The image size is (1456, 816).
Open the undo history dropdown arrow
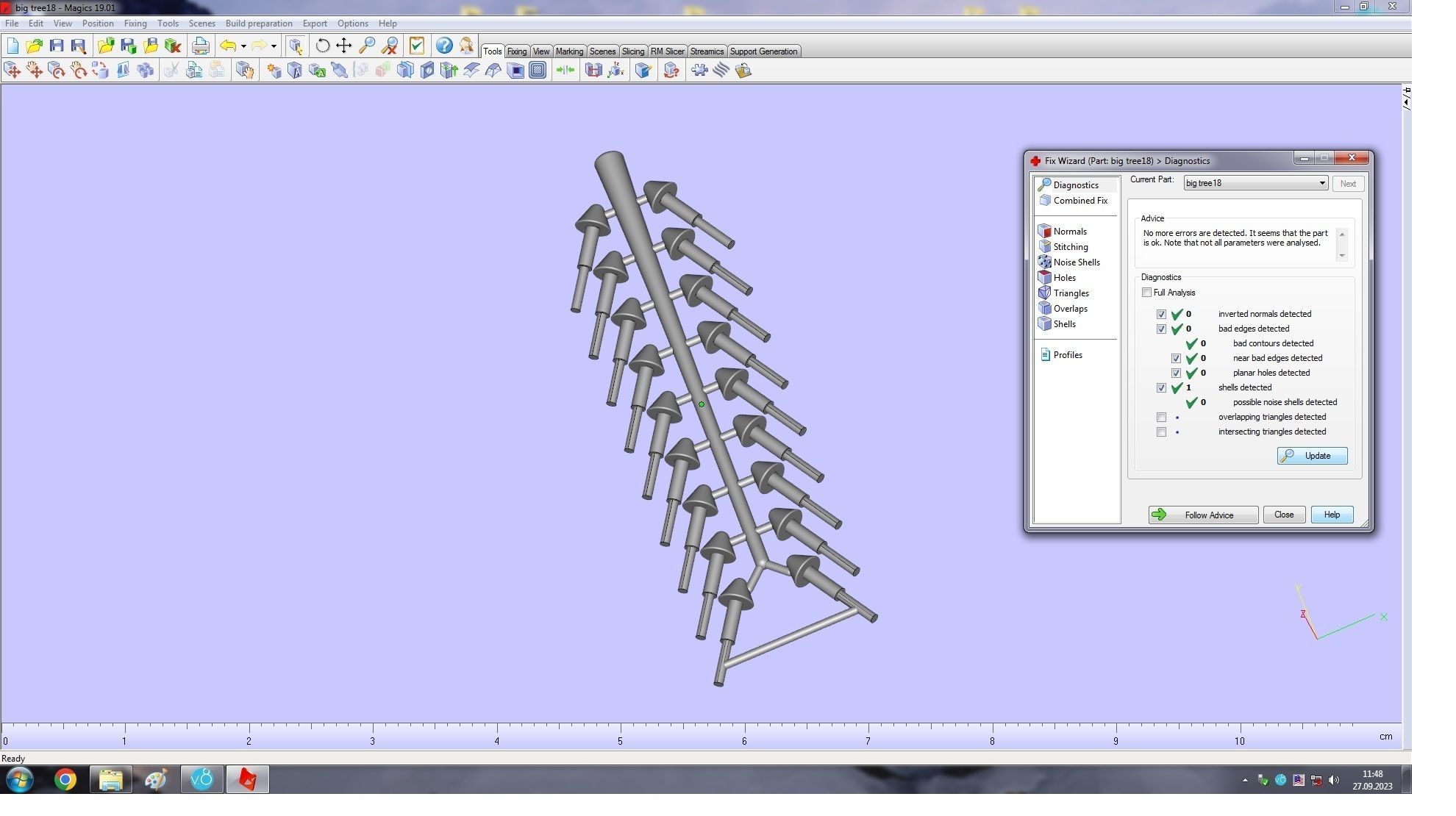point(243,46)
